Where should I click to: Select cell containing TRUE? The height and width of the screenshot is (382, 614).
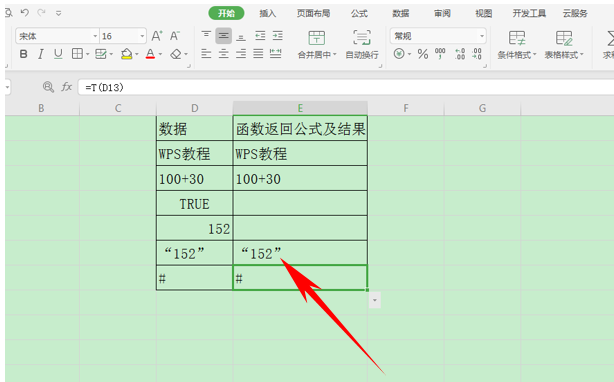click(195, 204)
